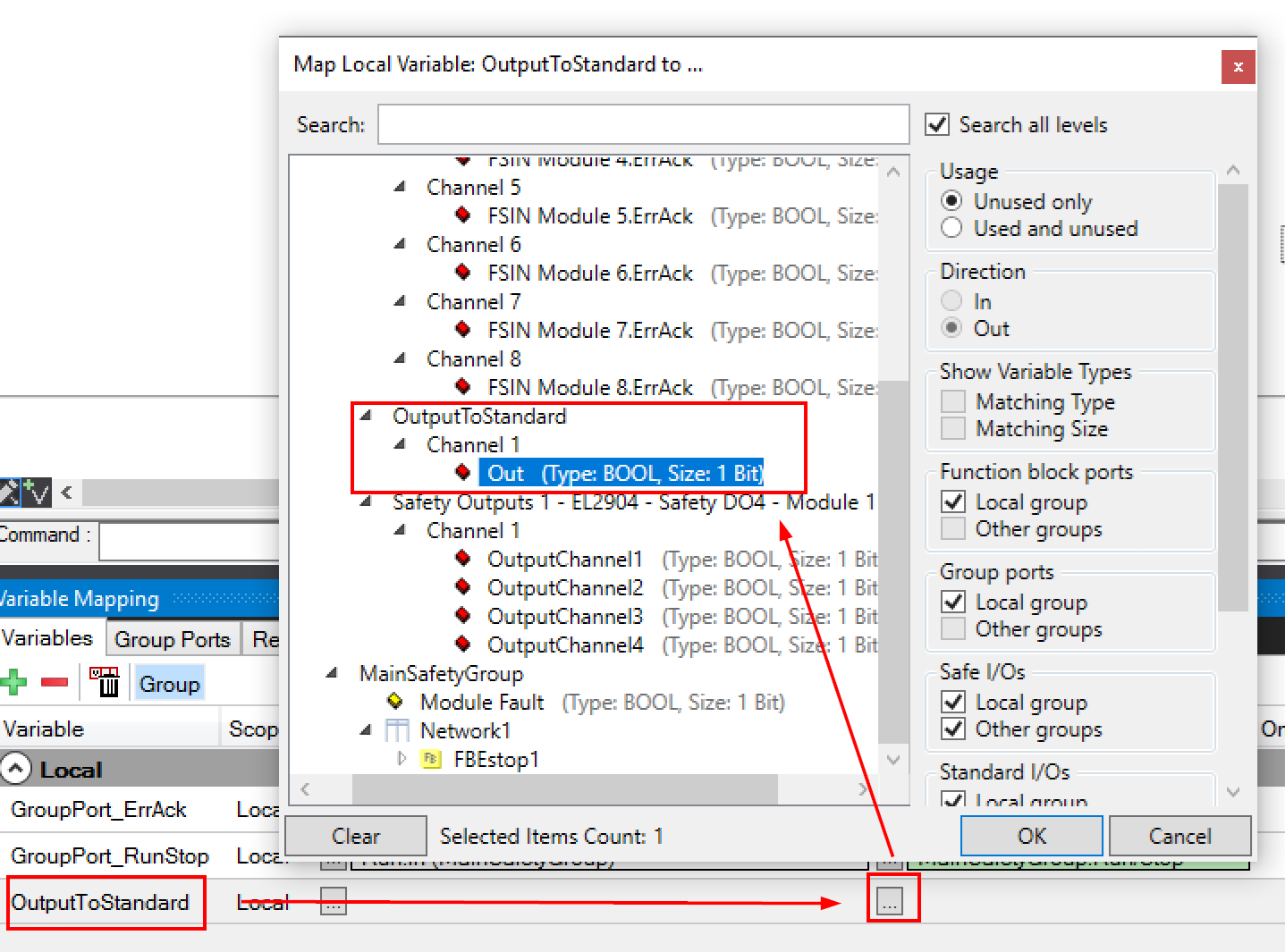
Task: Click the trash-can delete icon in the Variables toolbar
Action: point(105,682)
